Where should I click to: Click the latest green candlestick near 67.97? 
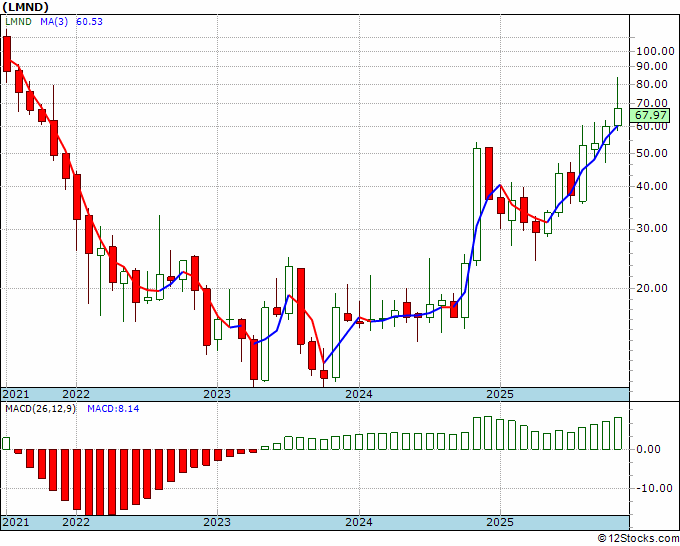pos(618,117)
